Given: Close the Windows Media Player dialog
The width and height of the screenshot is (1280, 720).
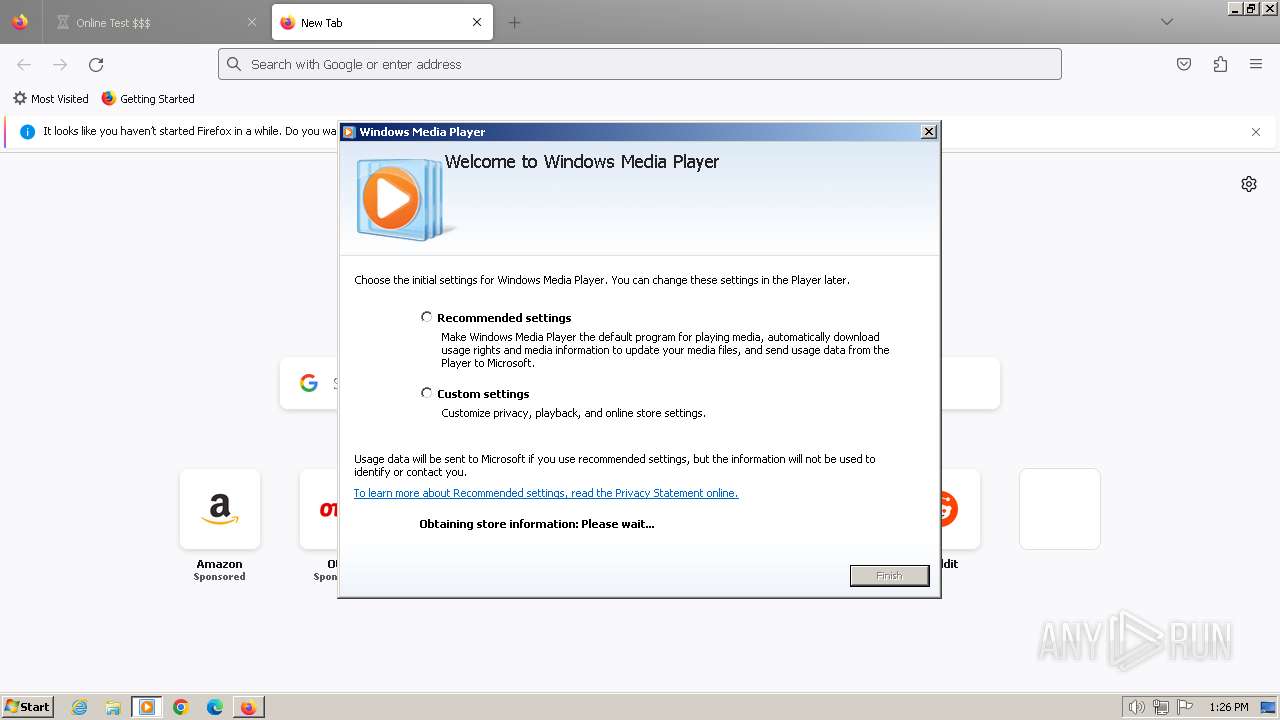Looking at the screenshot, I should [929, 131].
